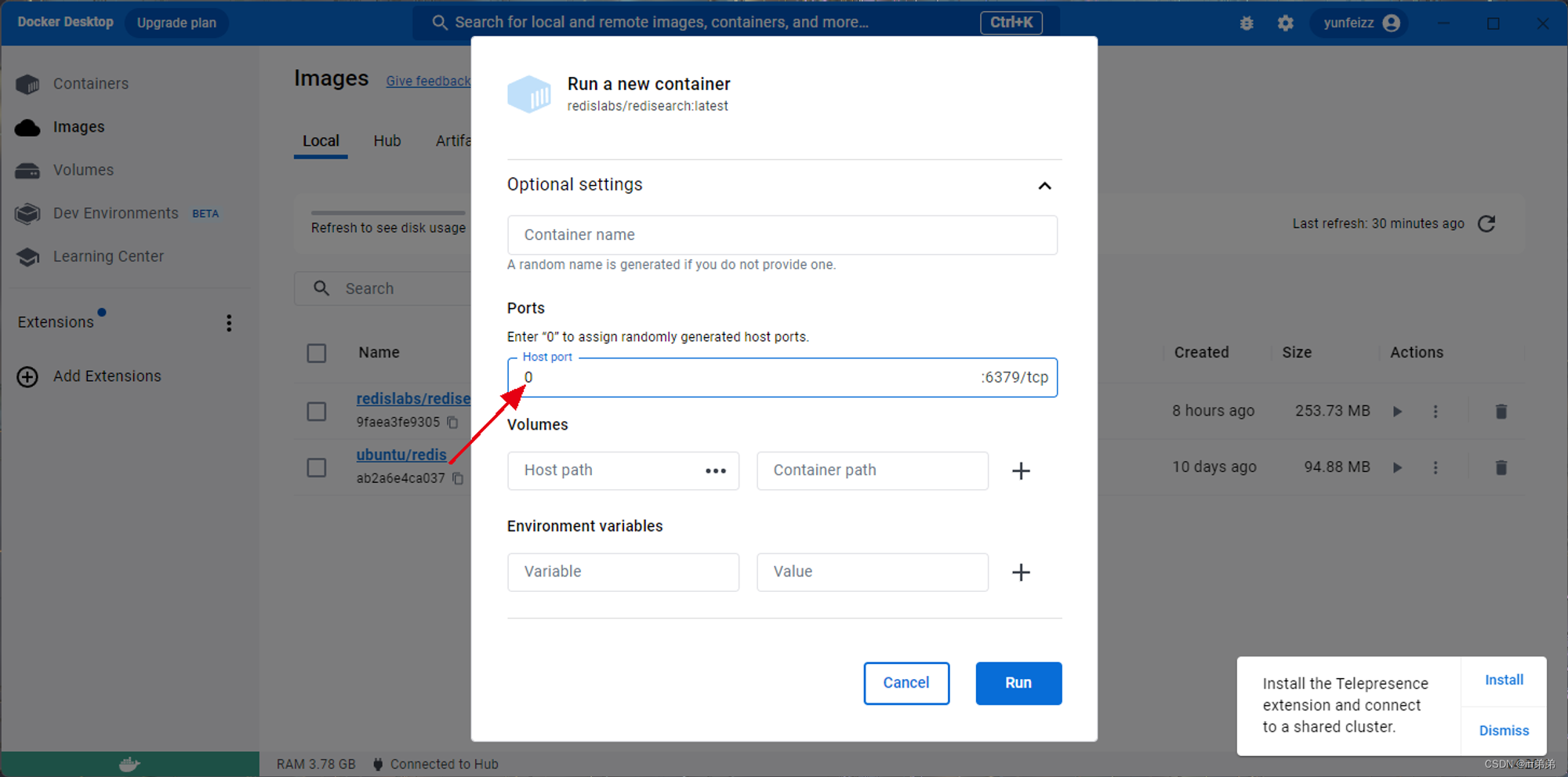
Task: Switch to the Local tab
Action: pyautogui.click(x=321, y=141)
